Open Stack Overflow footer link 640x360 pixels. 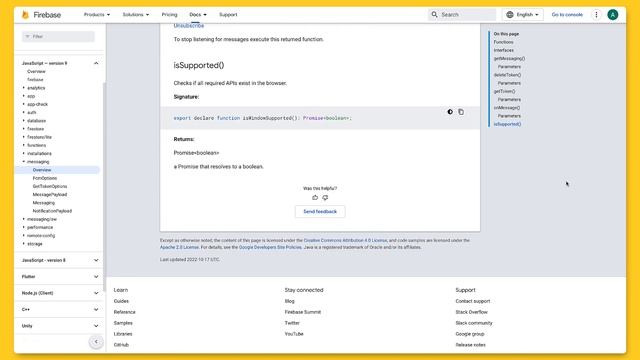(x=471, y=312)
